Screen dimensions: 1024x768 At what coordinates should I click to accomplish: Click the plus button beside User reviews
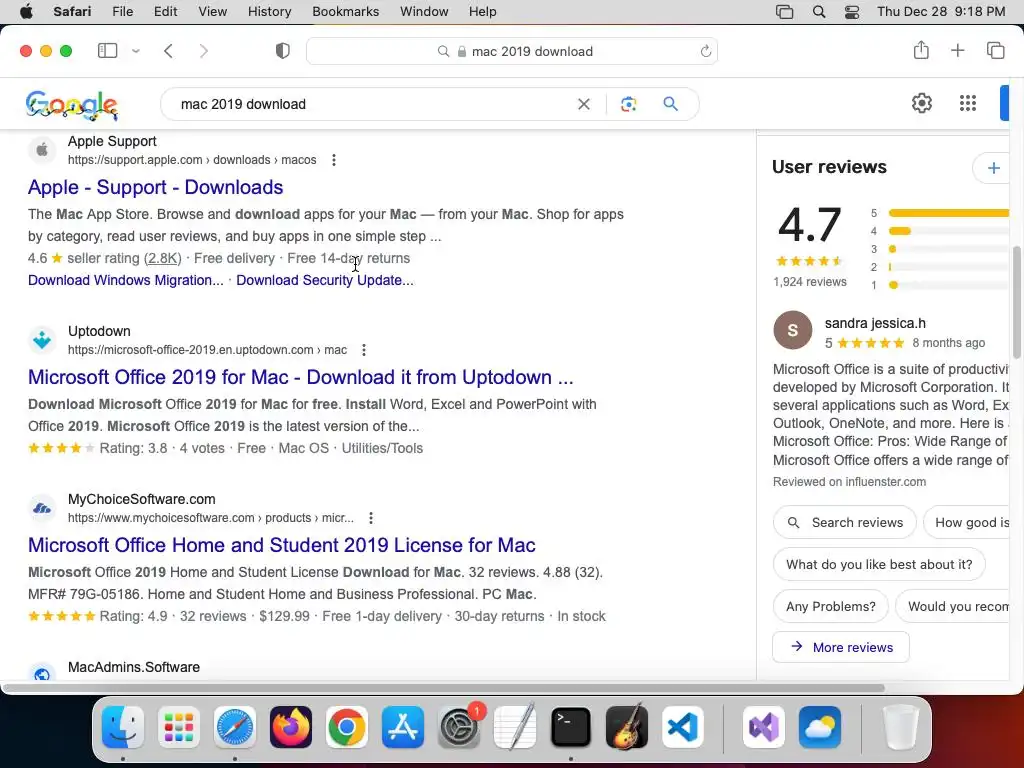993,168
